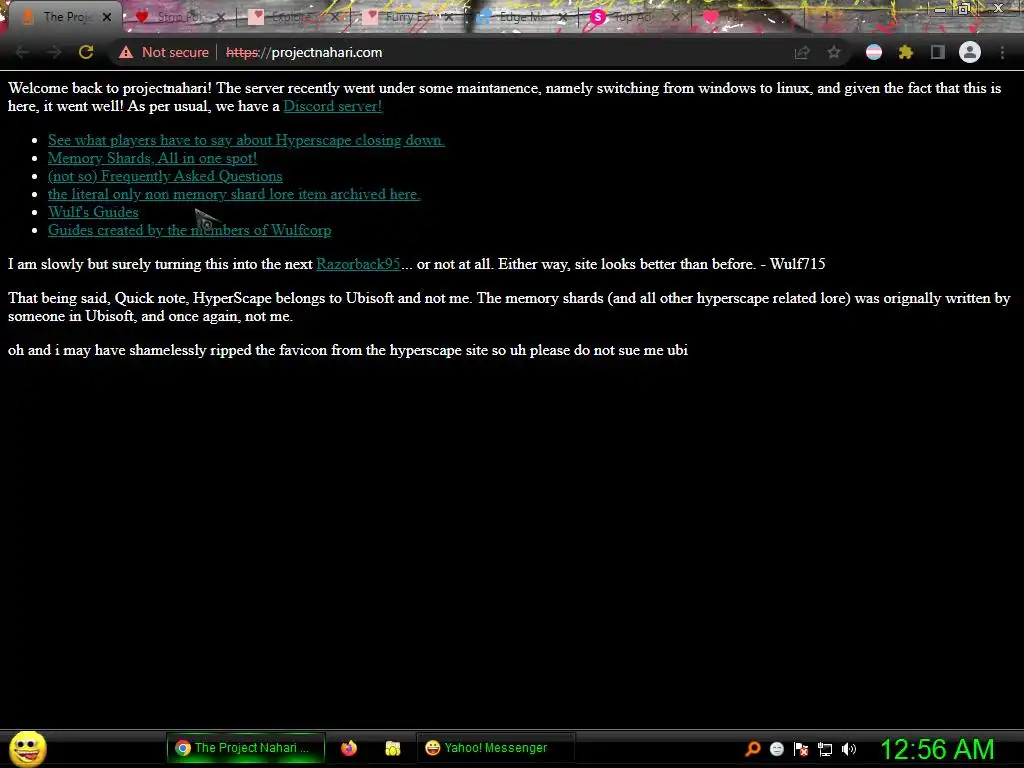Click the orange search tray icon
This screenshot has width=1024, height=768.
753,748
